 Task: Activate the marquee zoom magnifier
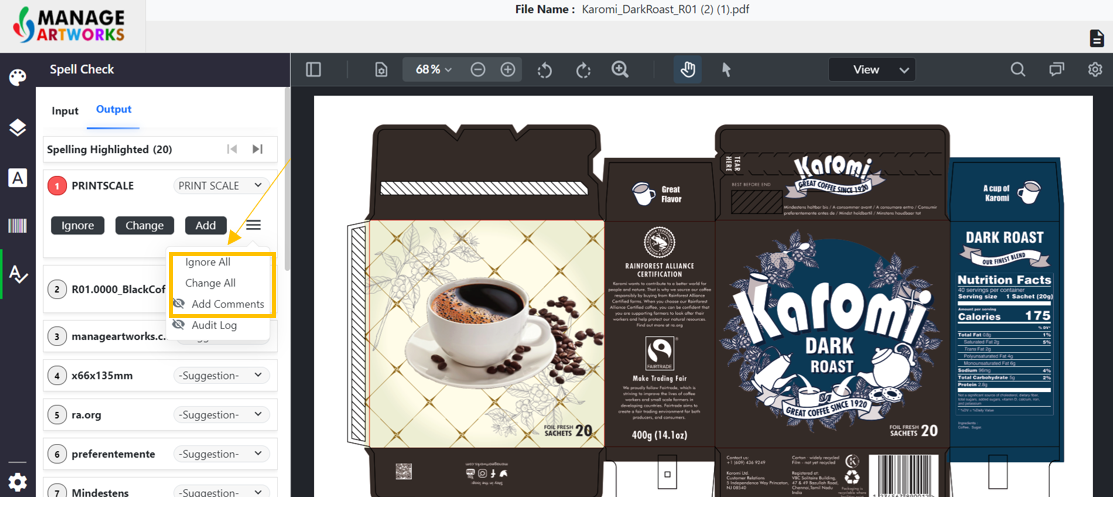pos(620,70)
